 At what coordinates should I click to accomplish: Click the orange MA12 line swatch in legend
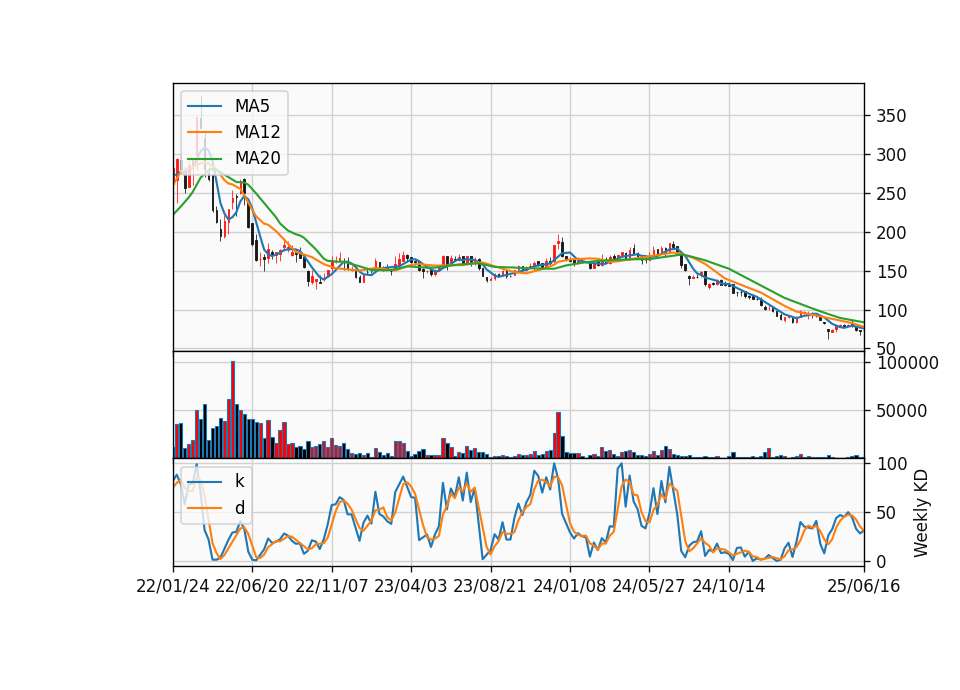pyautogui.click(x=204, y=132)
